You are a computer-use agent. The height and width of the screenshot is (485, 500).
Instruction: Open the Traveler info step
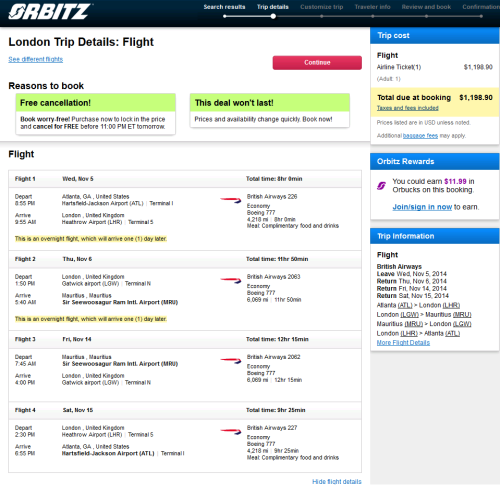(372, 7)
